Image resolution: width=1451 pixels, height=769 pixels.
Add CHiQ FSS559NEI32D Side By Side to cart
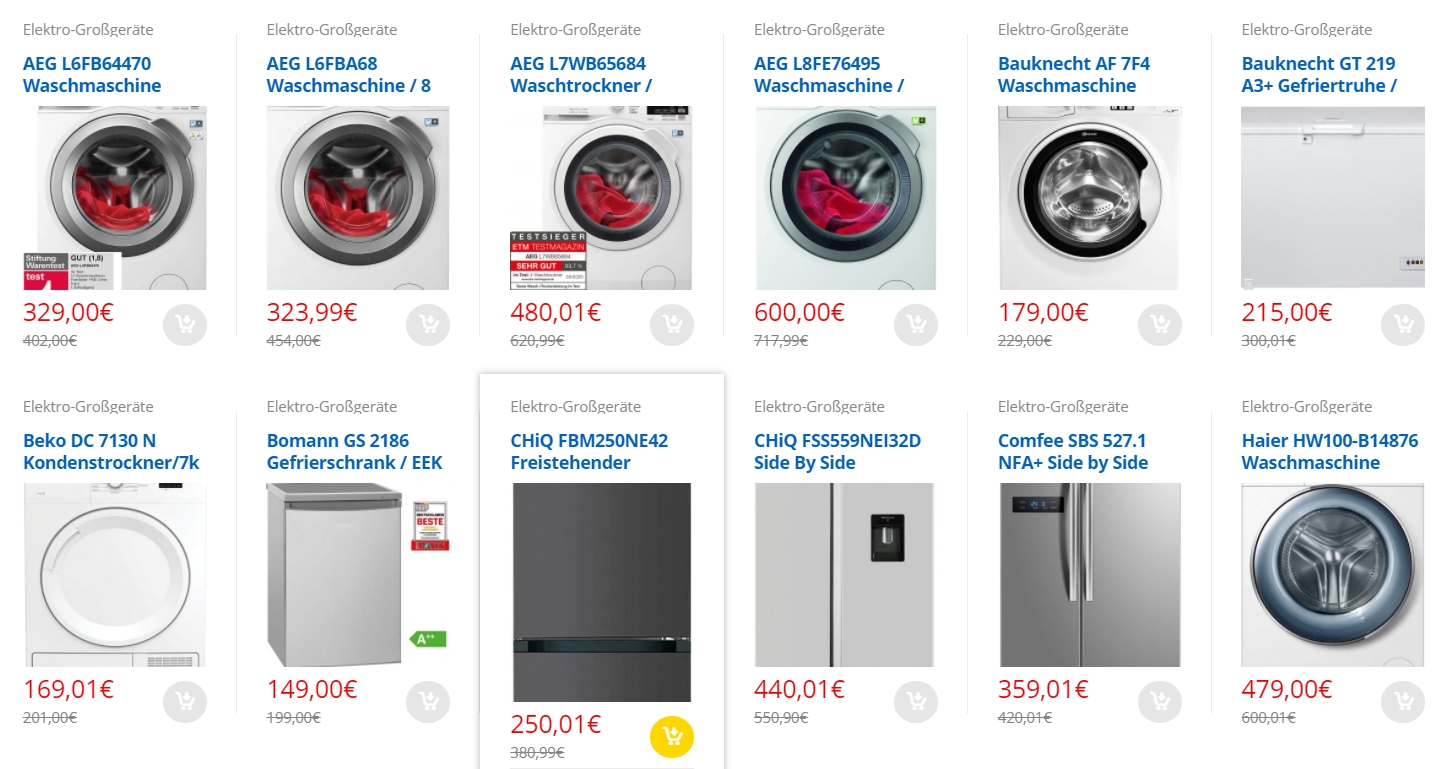pos(916,701)
